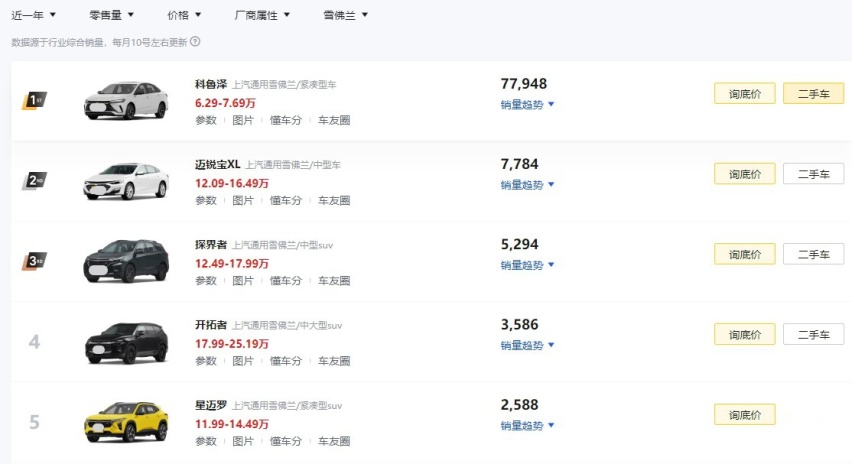This screenshot has height=464, width=852.
Task: Click 二手车 button for 迈锐宝XL
Action: (813, 174)
